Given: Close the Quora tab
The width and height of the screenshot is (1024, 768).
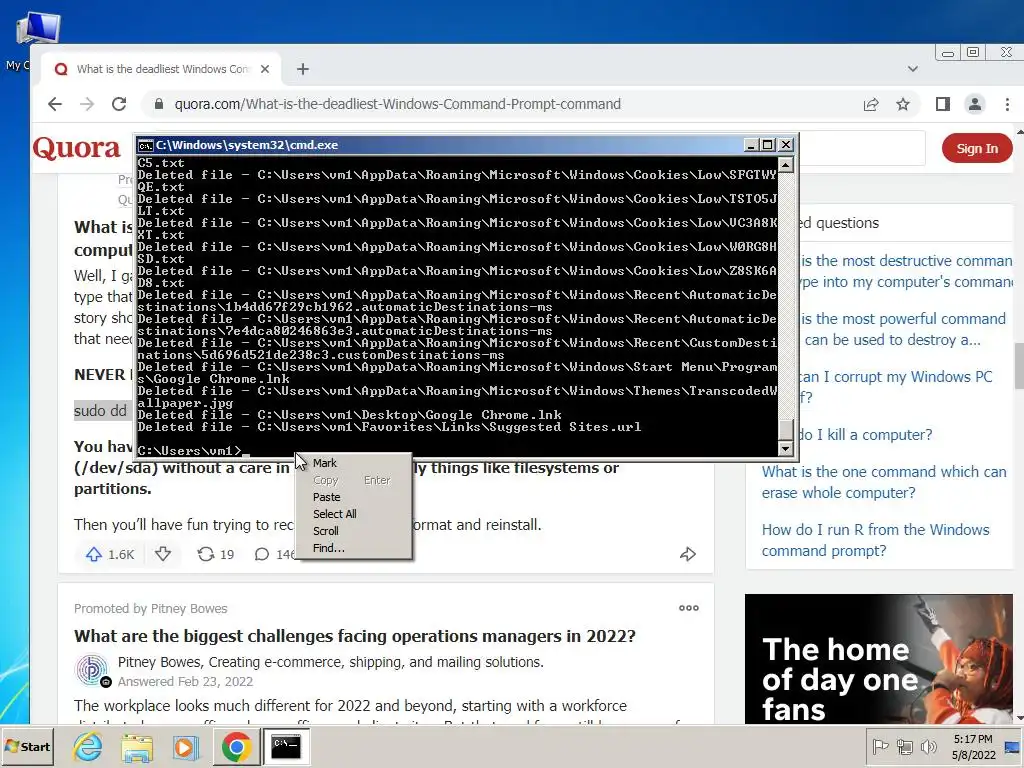Looking at the screenshot, I should point(264,69).
